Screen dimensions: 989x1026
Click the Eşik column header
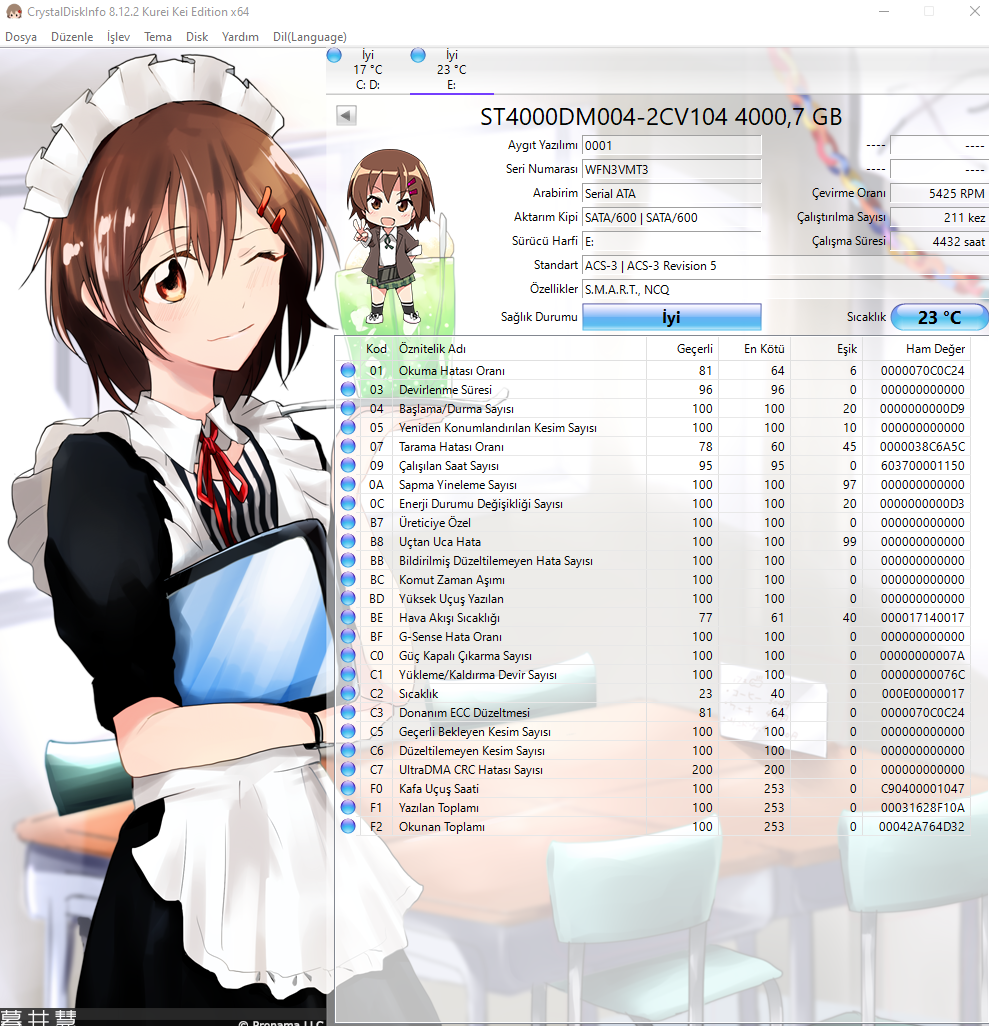pos(827,349)
